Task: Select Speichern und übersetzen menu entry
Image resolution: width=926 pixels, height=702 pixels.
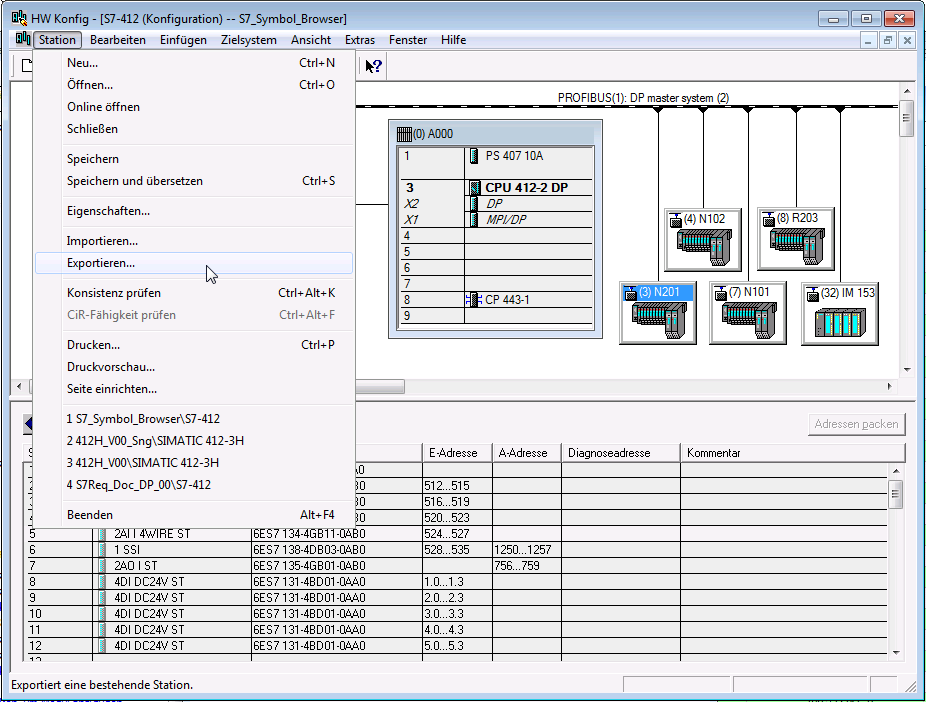Action: click(135, 181)
